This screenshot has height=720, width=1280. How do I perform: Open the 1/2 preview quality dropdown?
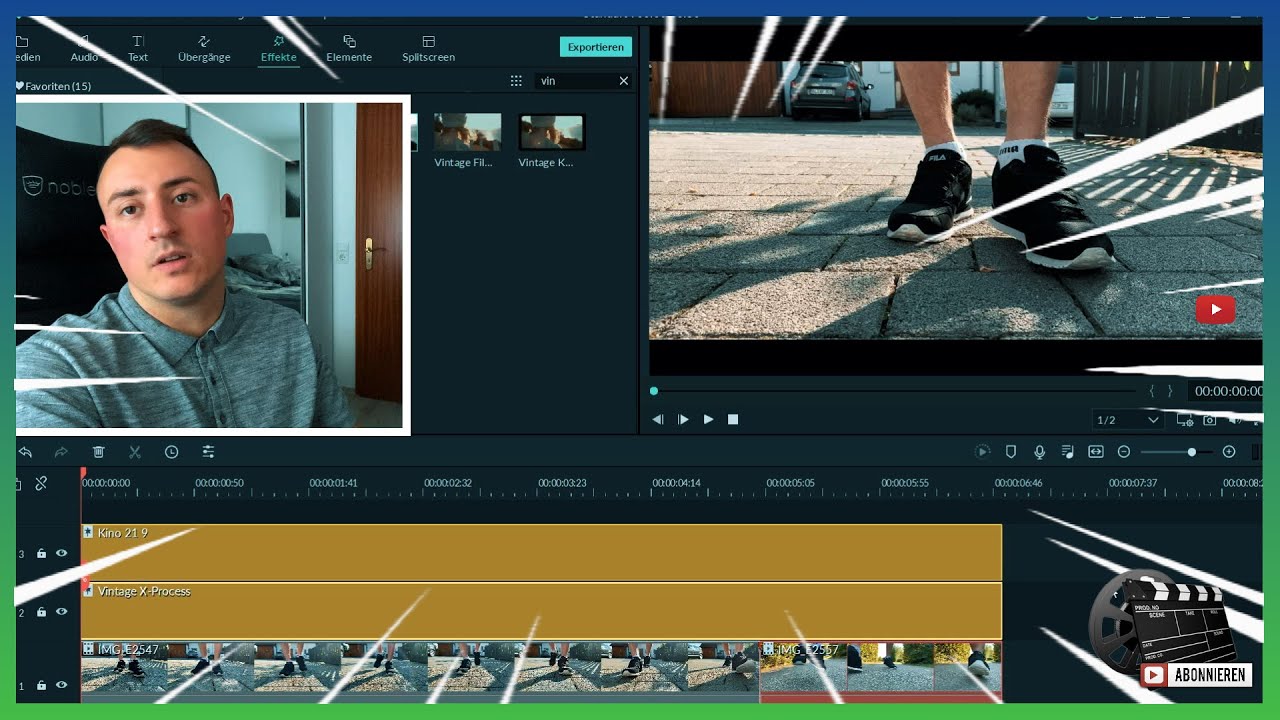[x=1127, y=420]
